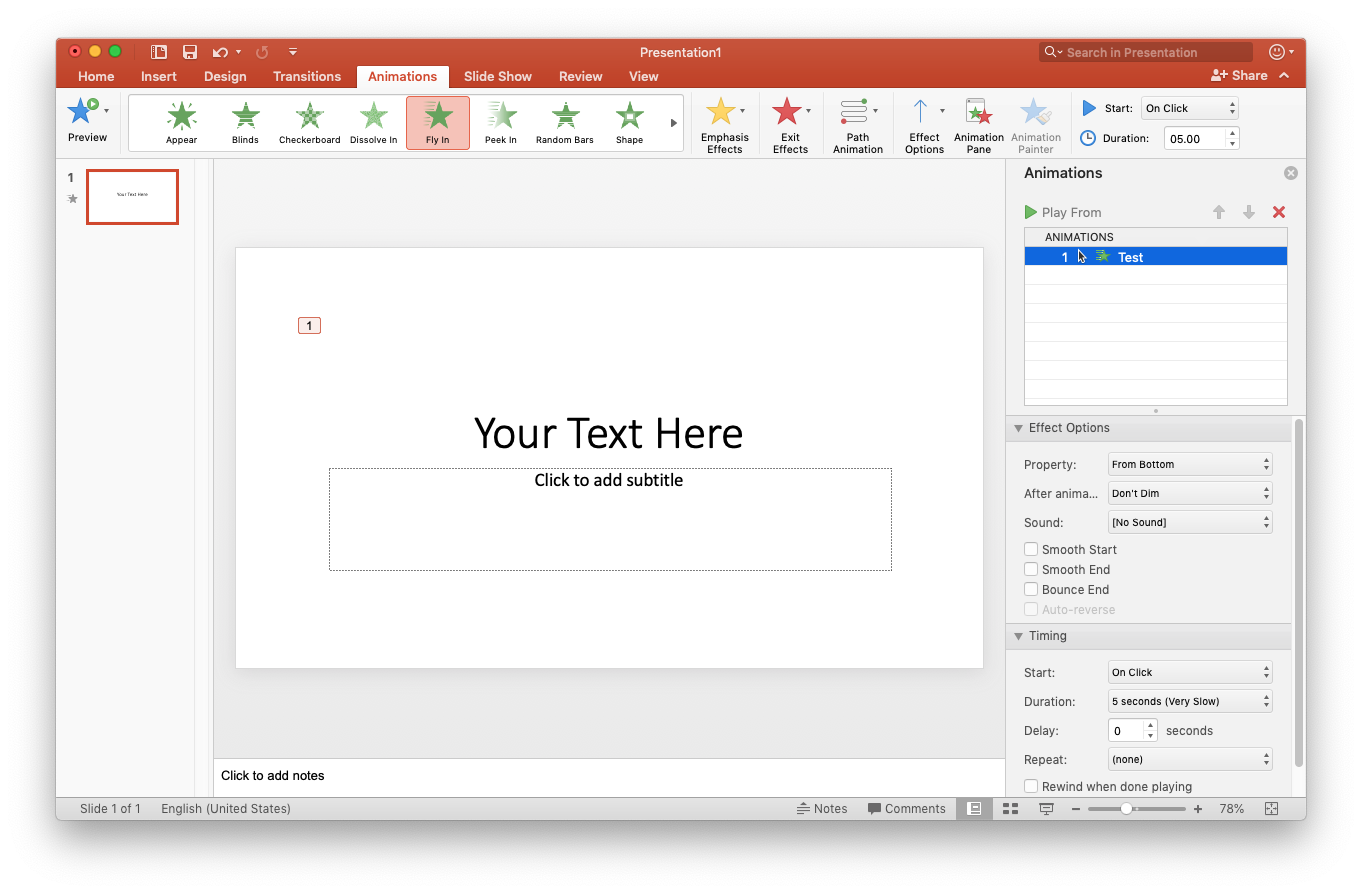This screenshot has height=894, width=1362.
Task: Check Rewind when done playing
Action: (x=1031, y=786)
